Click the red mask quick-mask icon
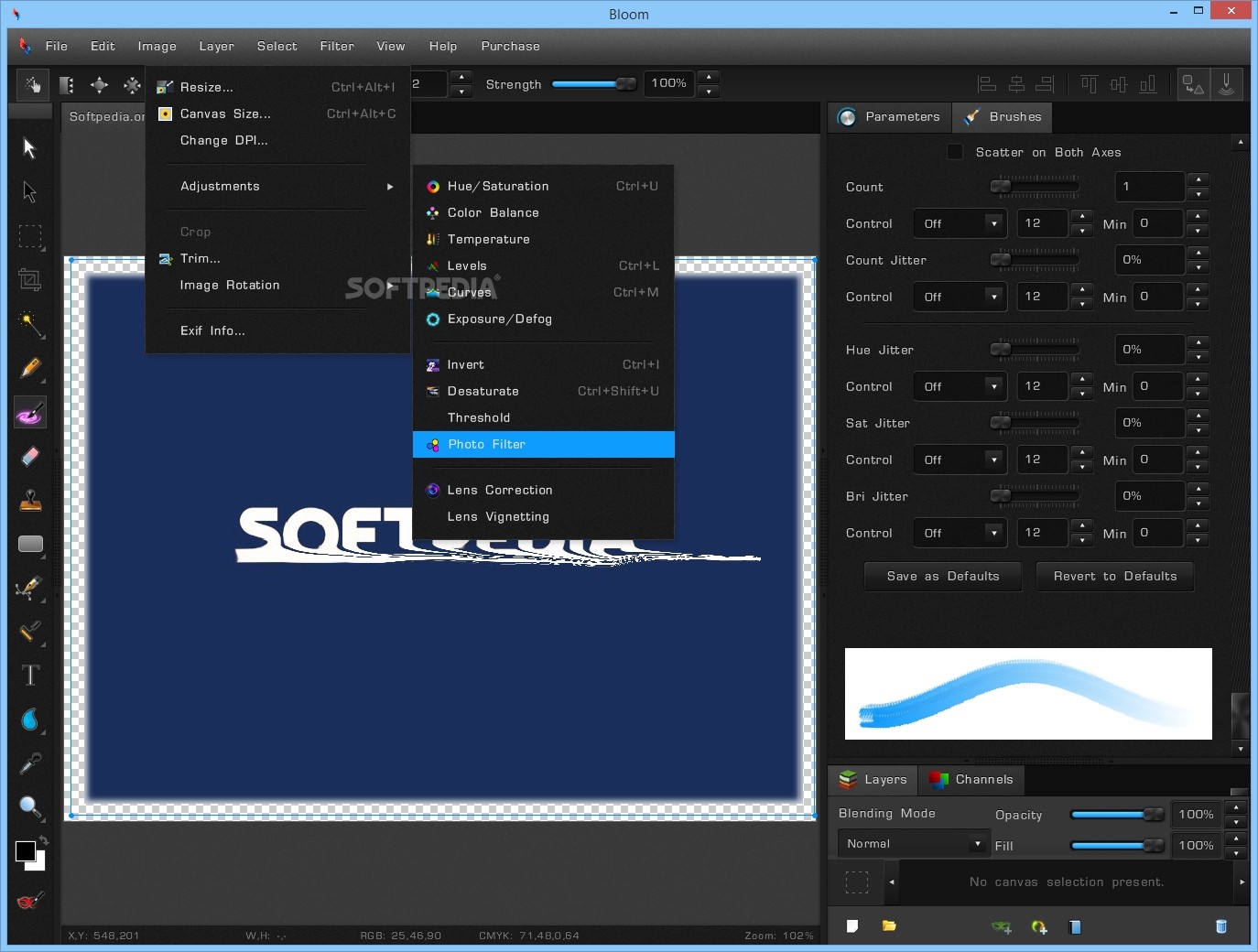The height and width of the screenshot is (952, 1258). click(x=30, y=902)
